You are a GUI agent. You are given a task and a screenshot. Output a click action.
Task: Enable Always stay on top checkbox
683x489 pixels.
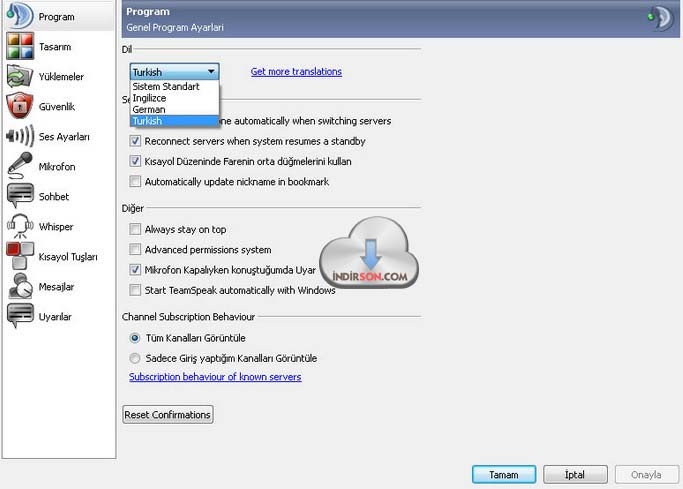[135, 229]
